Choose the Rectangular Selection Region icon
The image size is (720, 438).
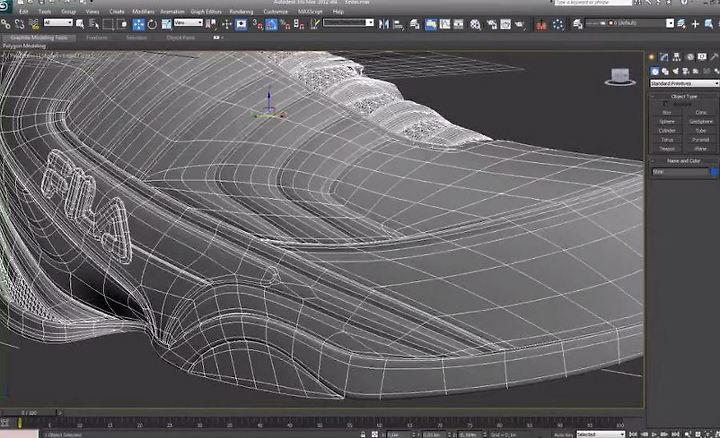coord(108,24)
